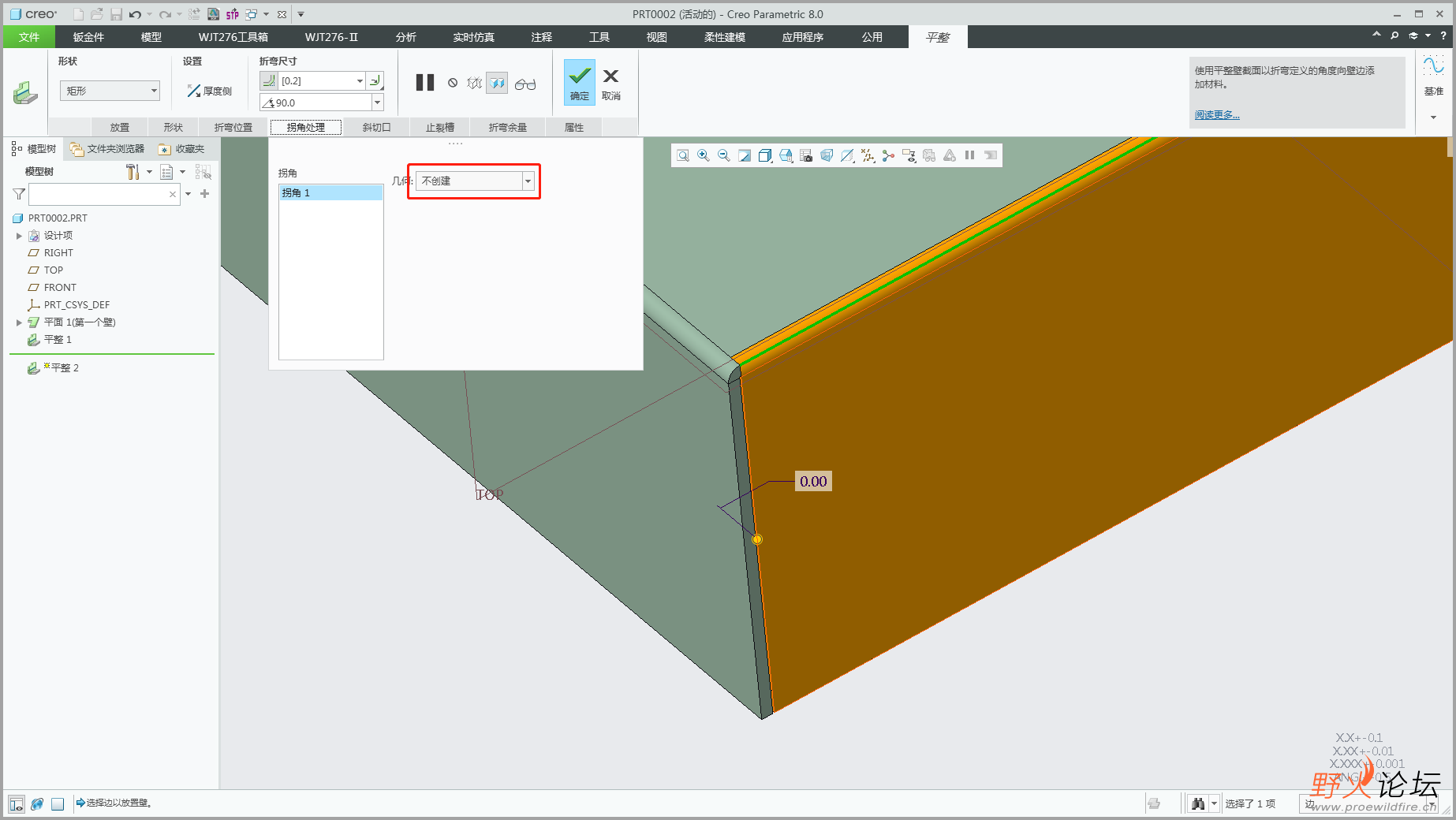Image resolution: width=1456 pixels, height=820 pixels.
Task: Click the New file icon in quick access toolbar
Action: coord(78,14)
